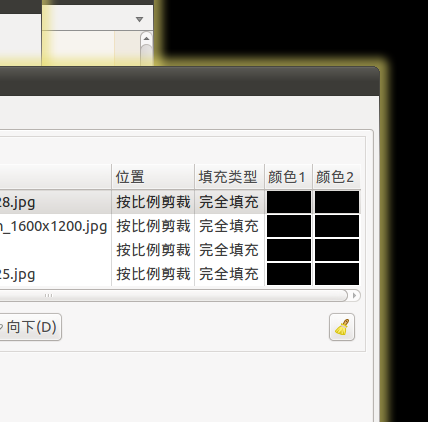Screen dimensions: 428x422
Task: Click the right arrow of horizontal scrollbar
Action: click(x=355, y=296)
